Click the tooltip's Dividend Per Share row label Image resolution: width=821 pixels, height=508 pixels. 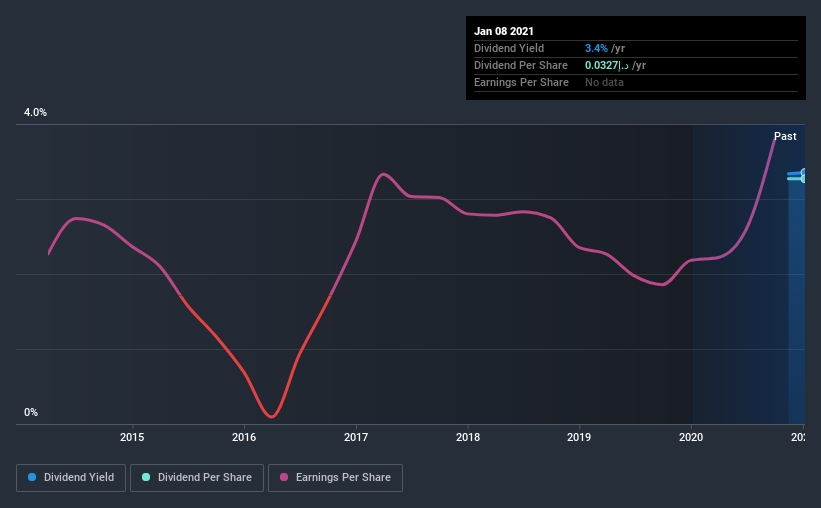[520, 65]
